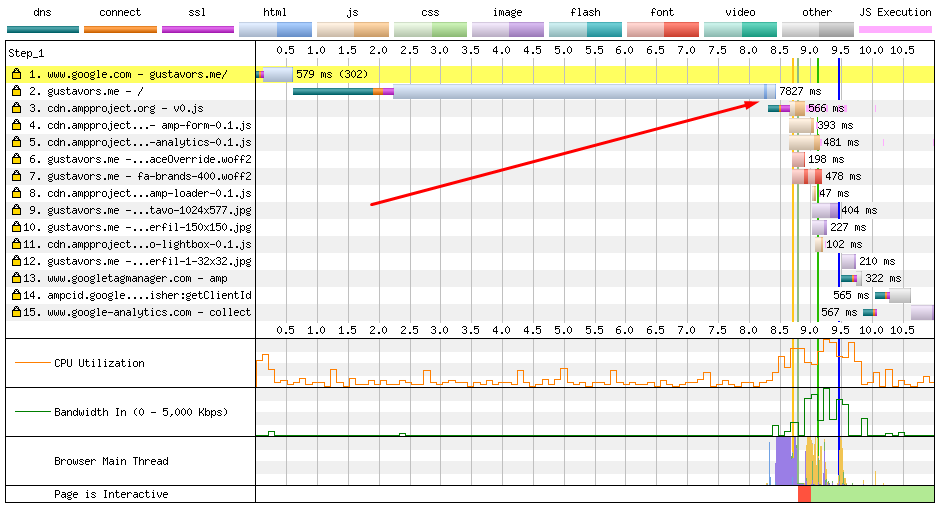Click the font legend color swatch
This screenshot has height=512, width=944.
click(663, 30)
